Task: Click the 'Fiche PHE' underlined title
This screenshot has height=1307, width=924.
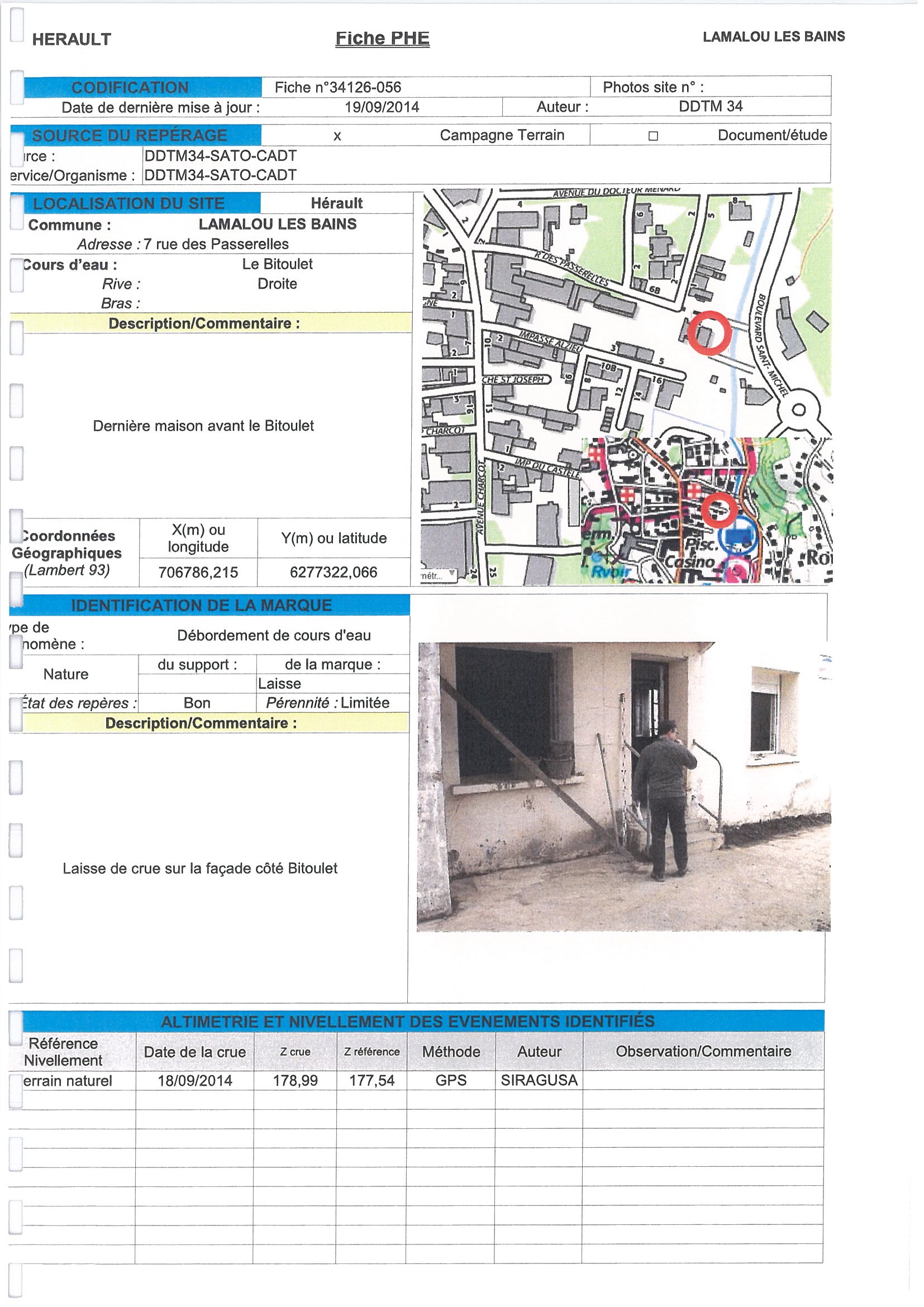Action: pos(384,39)
